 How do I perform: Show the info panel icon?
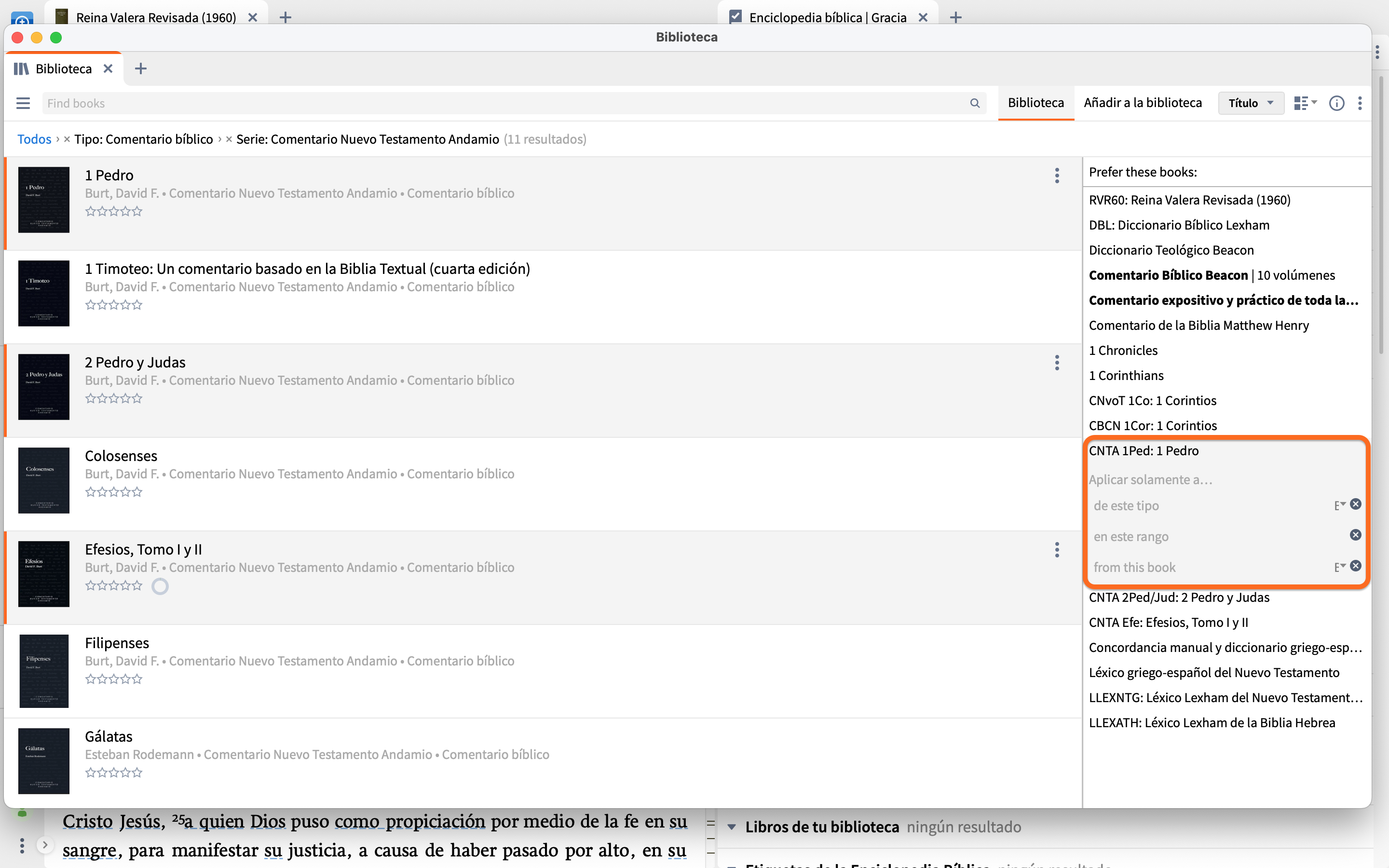1337,103
